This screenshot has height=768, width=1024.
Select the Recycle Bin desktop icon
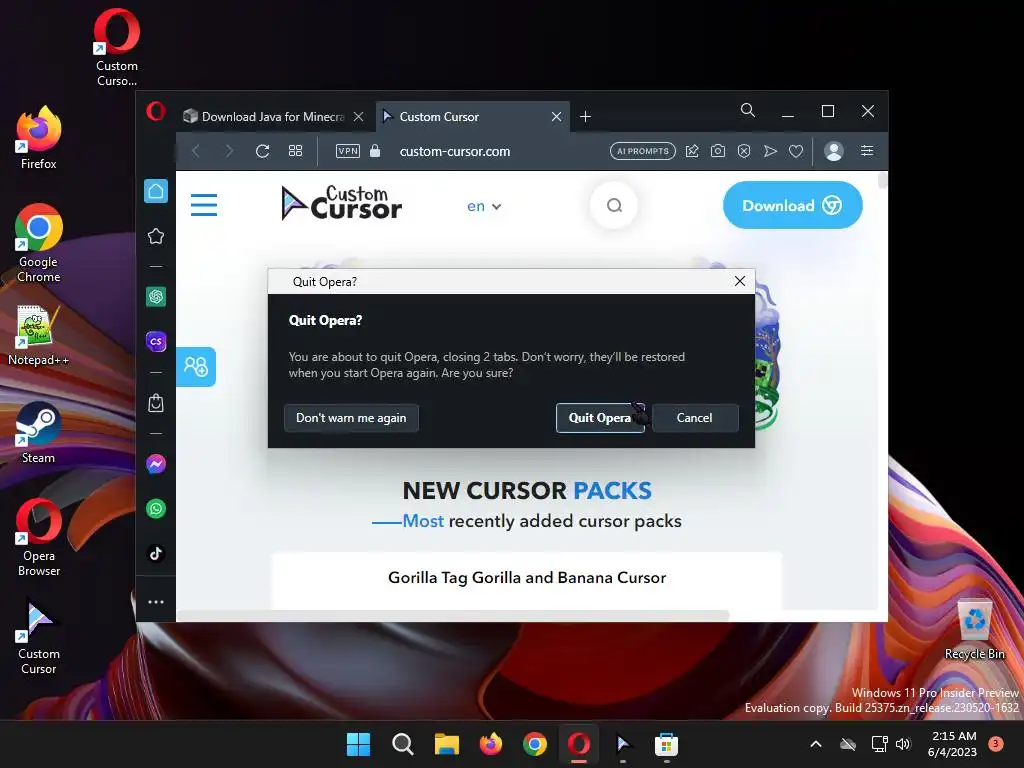[x=974, y=630]
